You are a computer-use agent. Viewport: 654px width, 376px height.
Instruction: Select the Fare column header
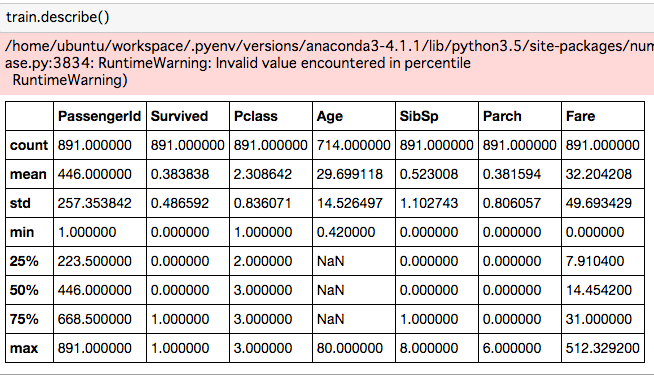(x=580, y=116)
